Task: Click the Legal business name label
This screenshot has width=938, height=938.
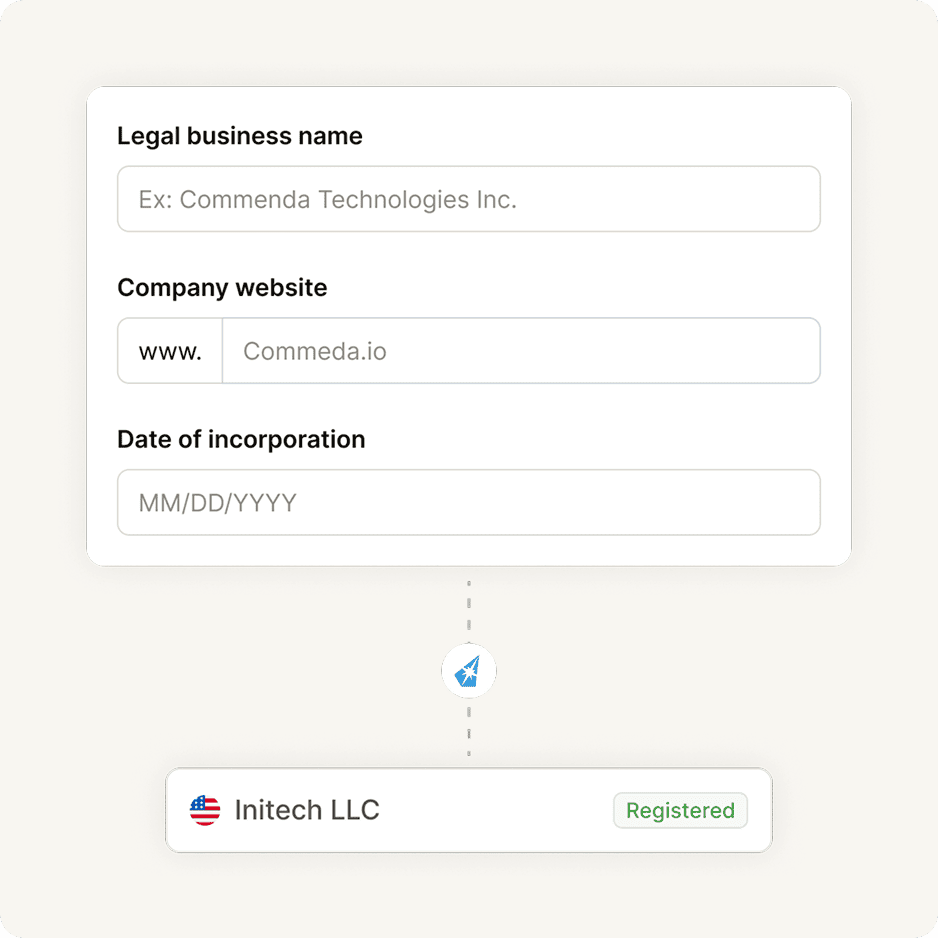Action: [x=240, y=136]
